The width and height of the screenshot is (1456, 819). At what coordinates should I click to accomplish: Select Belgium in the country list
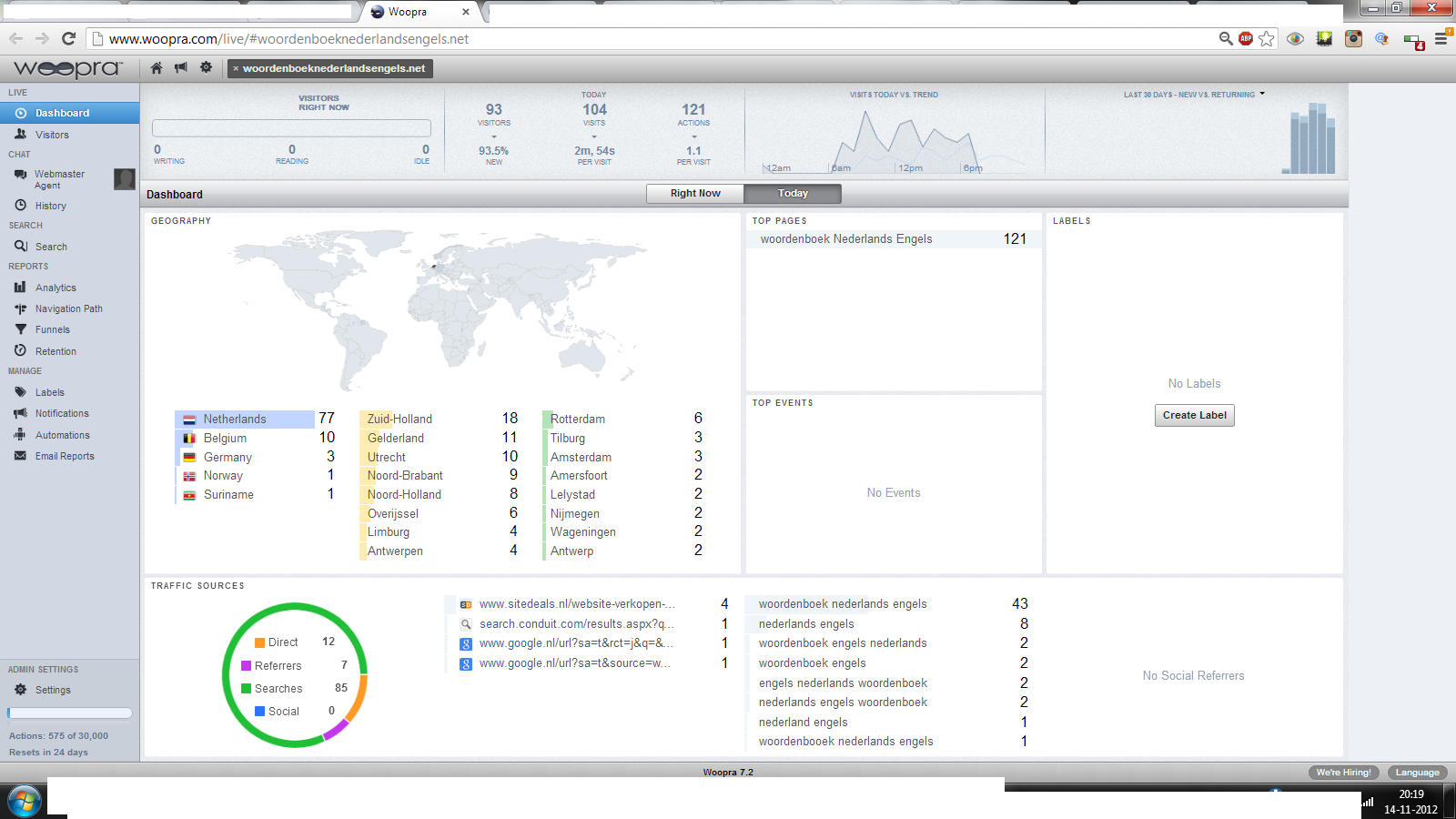[x=258, y=438]
